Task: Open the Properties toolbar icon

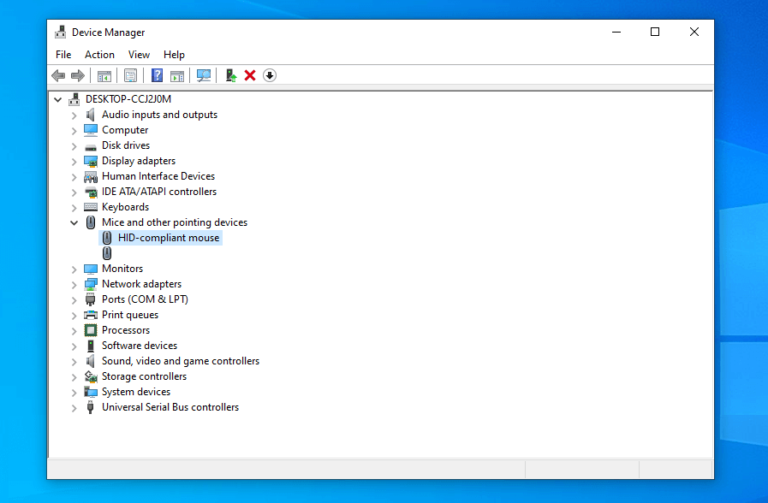Action: 130,75
